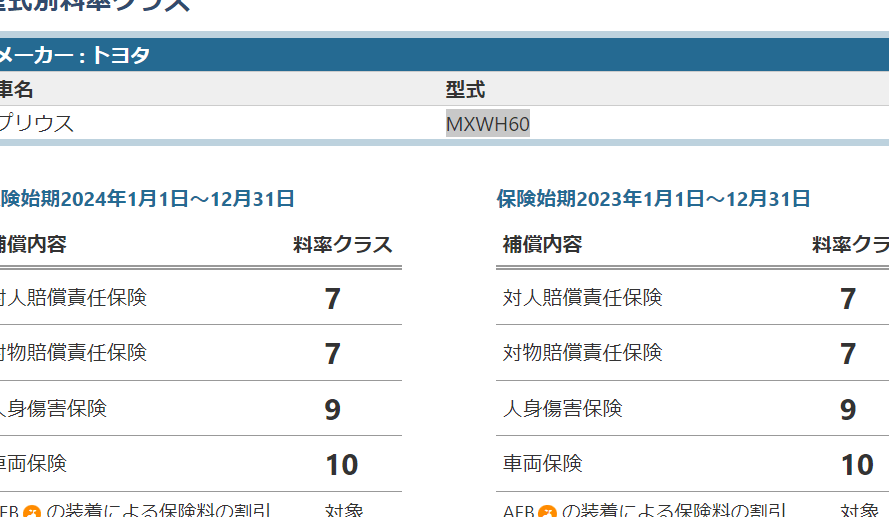This screenshot has width=889, height=517.
Task: Click 対物賠償責任保険 in the 2023 table
Action: (x=582, y=353)
